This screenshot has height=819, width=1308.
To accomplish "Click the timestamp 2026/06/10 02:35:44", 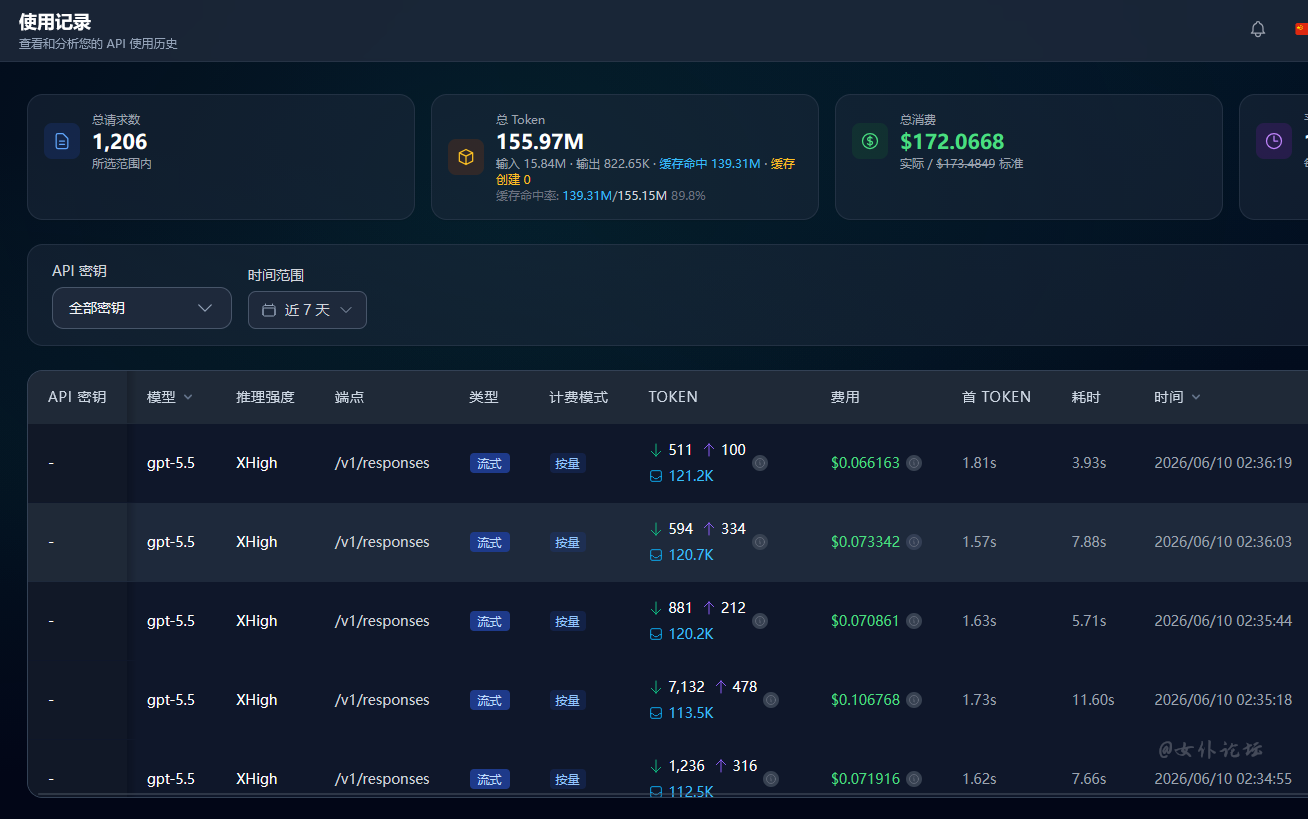I will pyautogui.click(x=1223, y=621).
